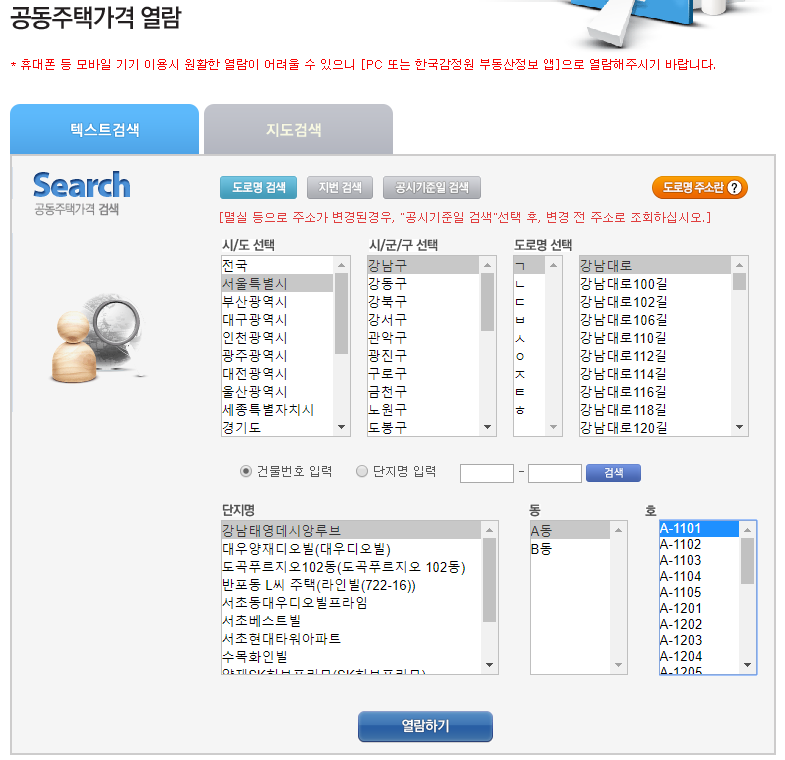
Task: Select 강남대로 in the road name list
Action: pyautogui.click(x=655, y=265)
